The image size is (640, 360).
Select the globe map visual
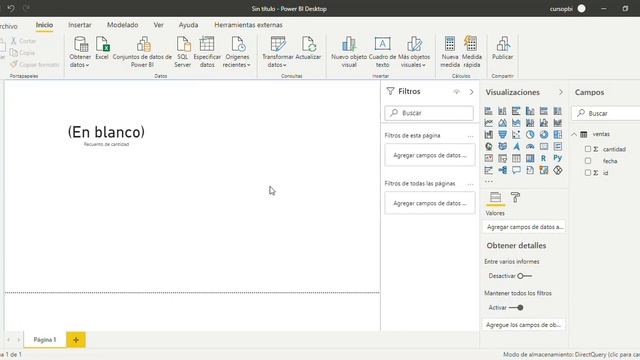[489, 147]
